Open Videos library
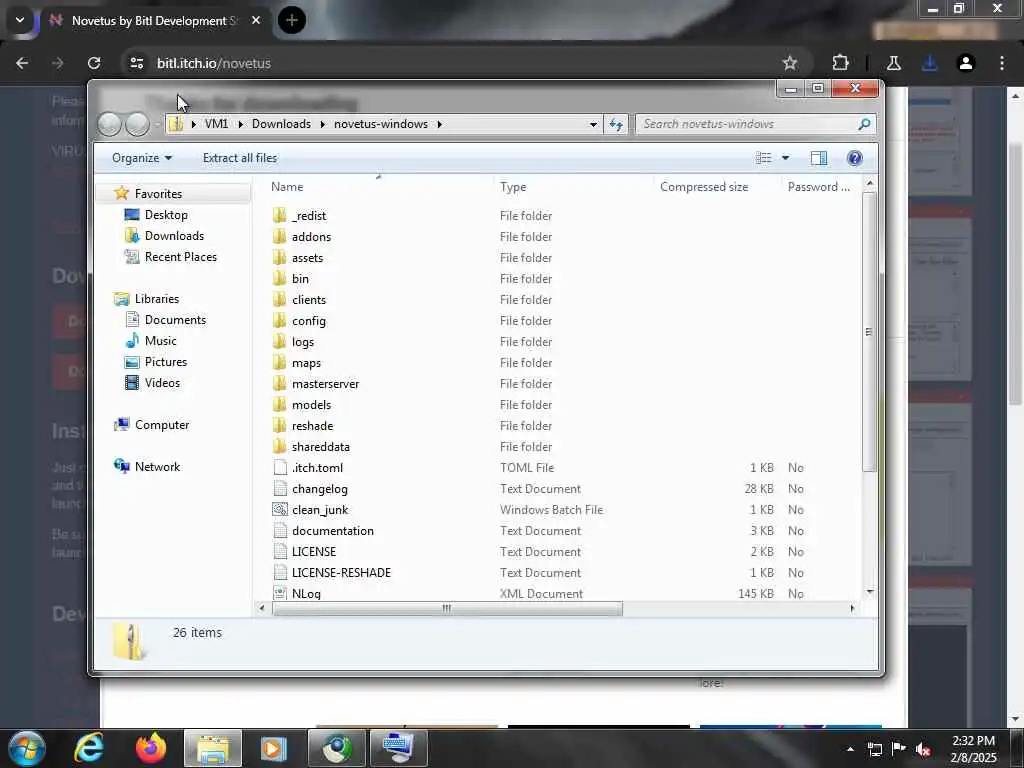Screen dimensions: 1024x768 point(162,383)
